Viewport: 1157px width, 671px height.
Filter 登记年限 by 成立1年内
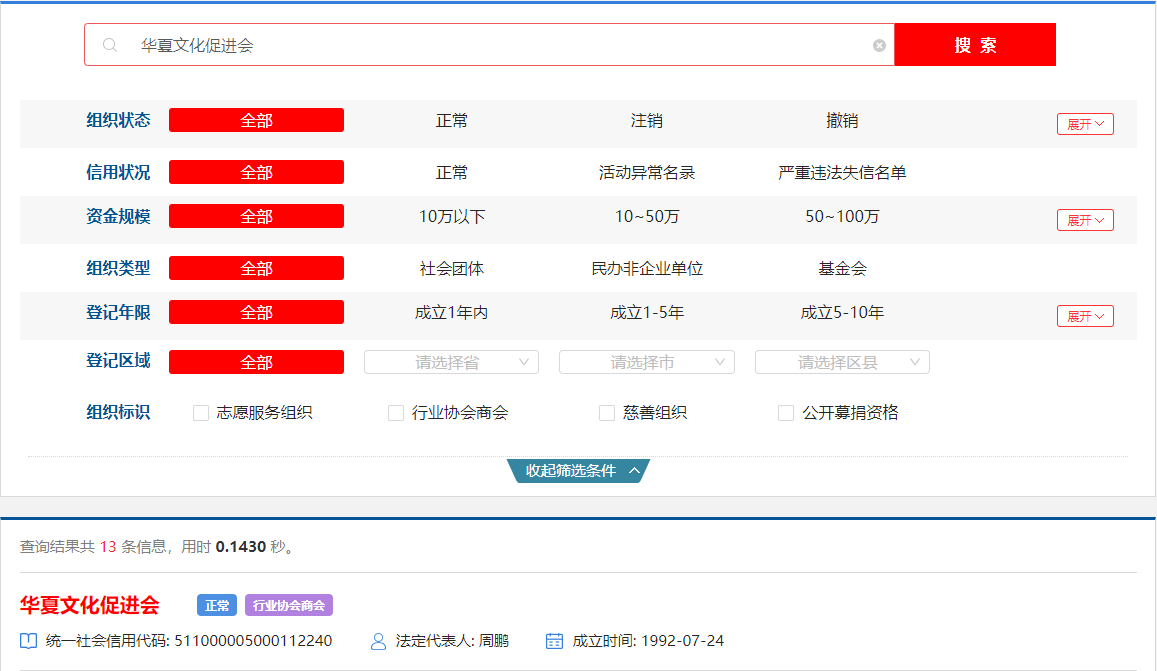point(452,312)
